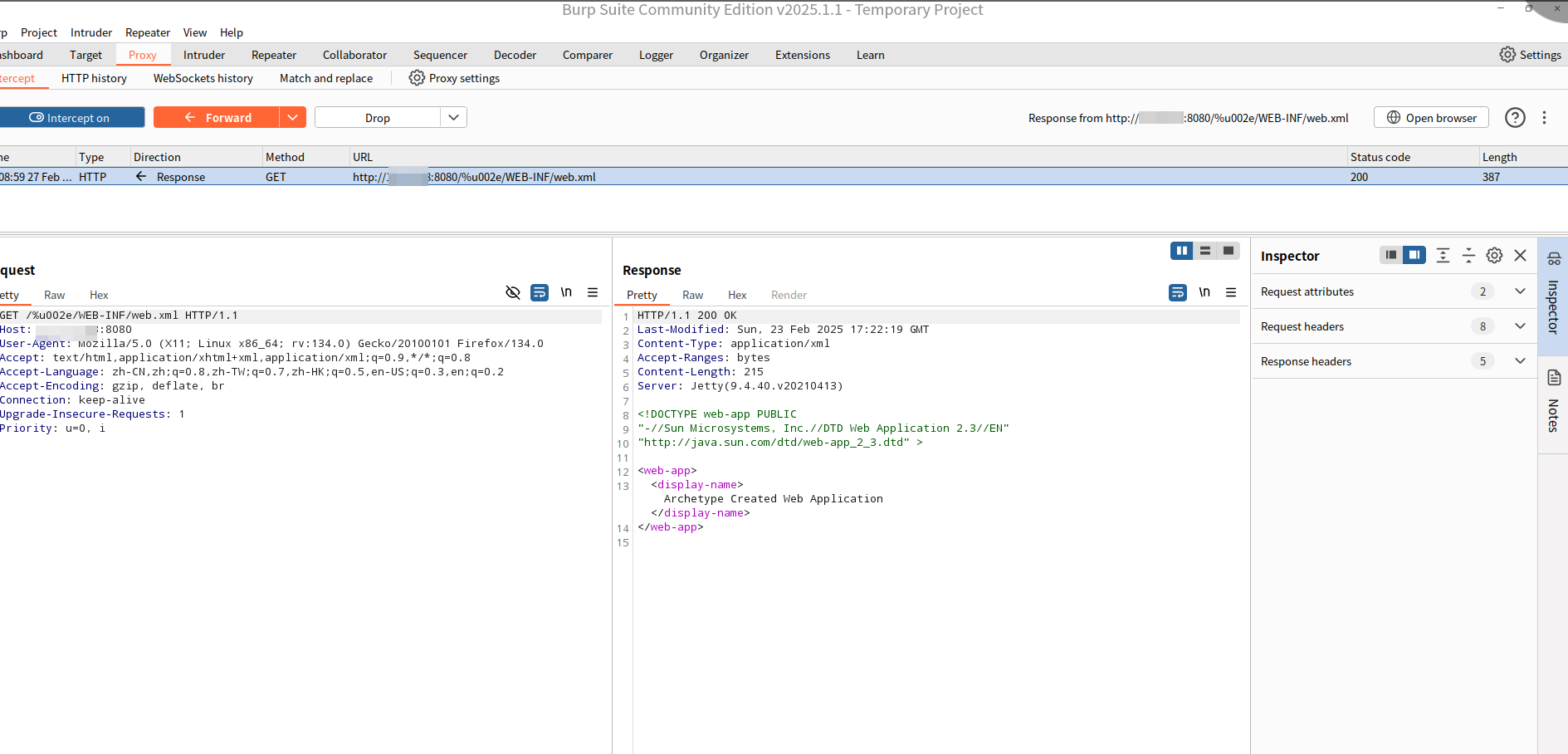Open WebSockets history sub-tab
Viewport: 1568px width, 754px height.
(x=203, y=78)
